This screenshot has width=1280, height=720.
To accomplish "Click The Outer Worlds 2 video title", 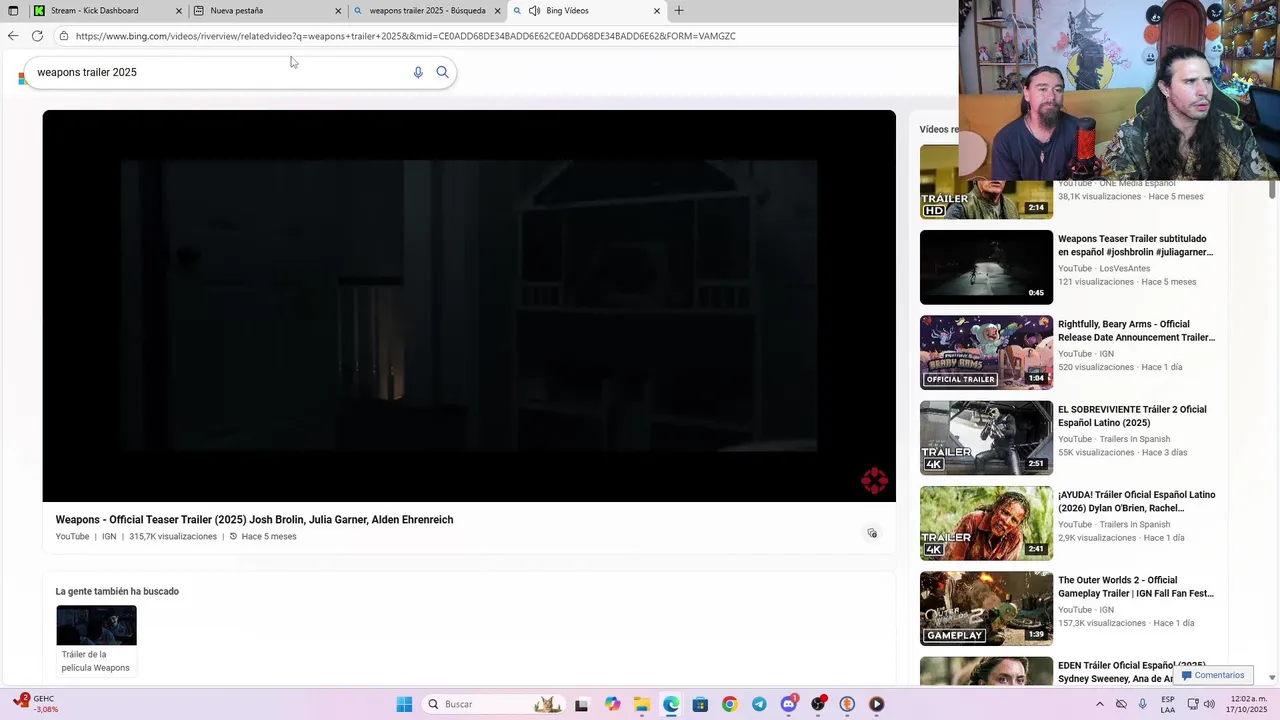I will [1136, 587].
